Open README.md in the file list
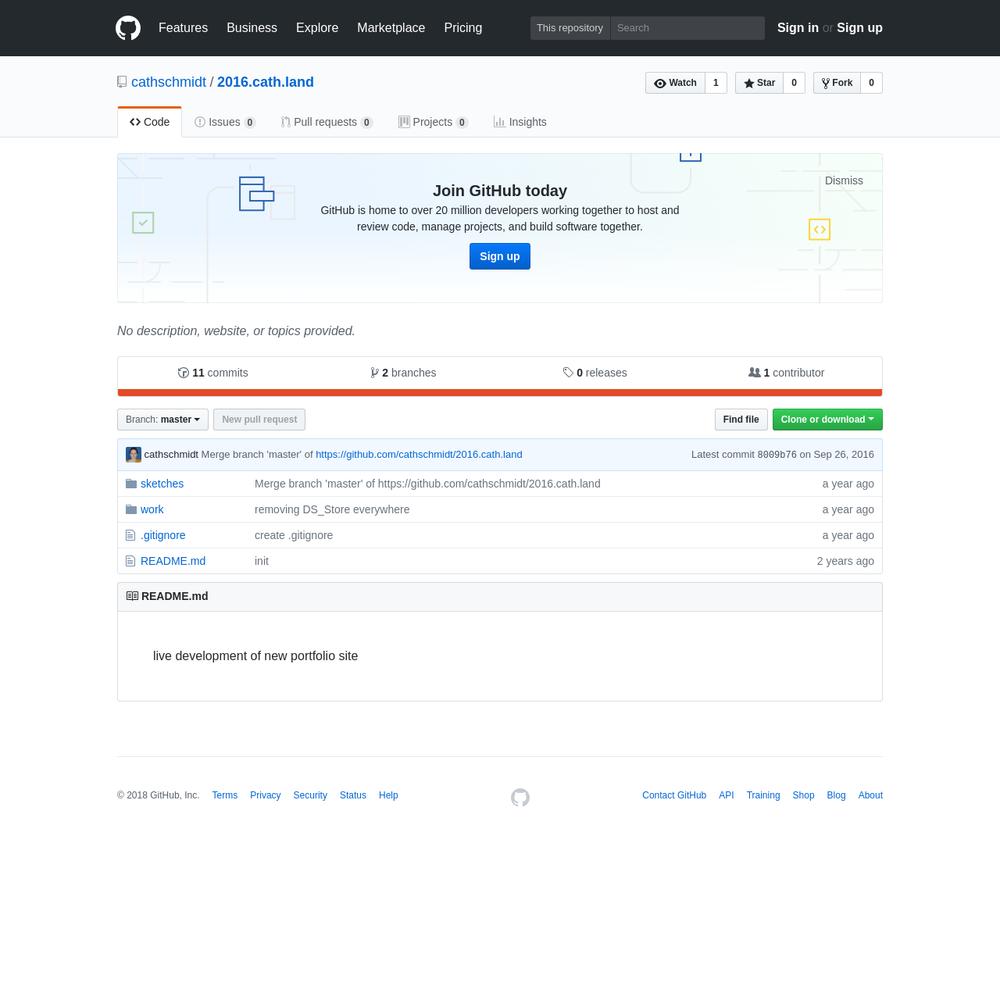The height and width of the screenshot is (1000, 1000). (173, 561)
